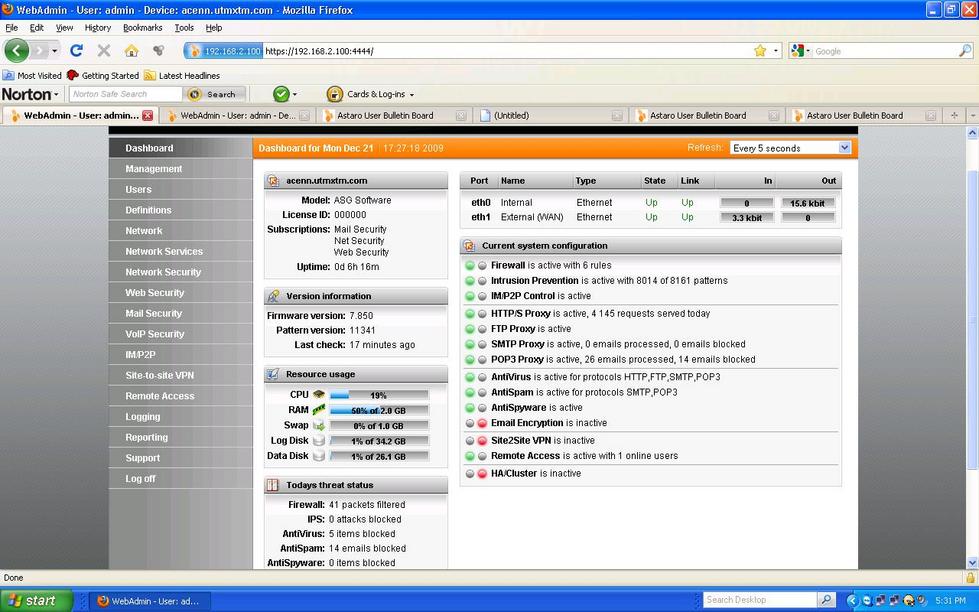979x612 pixels.
Task: Click the Windows Start button
Action: [36, 600]
